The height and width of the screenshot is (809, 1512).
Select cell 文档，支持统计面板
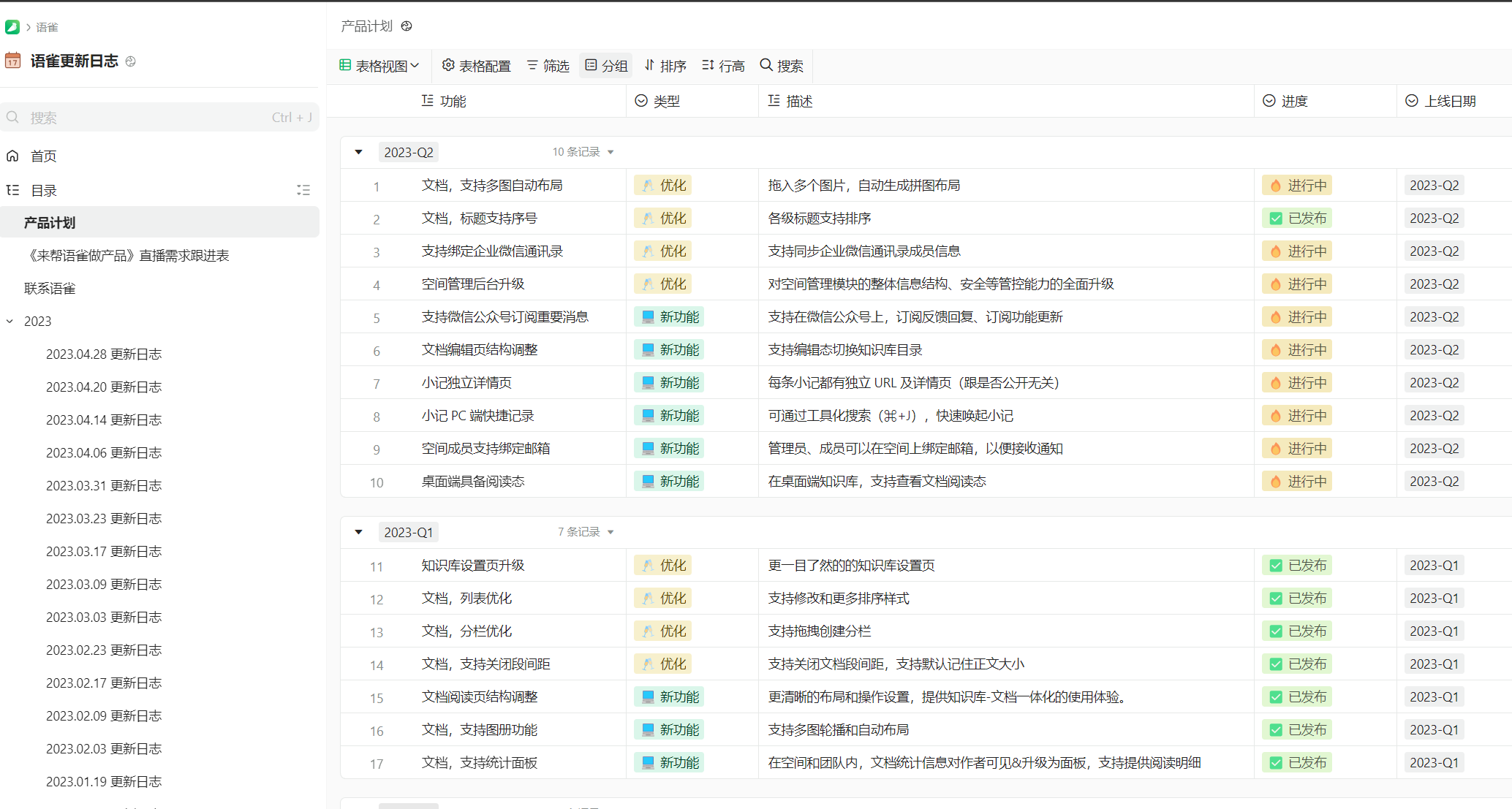[x=480, y=762]
